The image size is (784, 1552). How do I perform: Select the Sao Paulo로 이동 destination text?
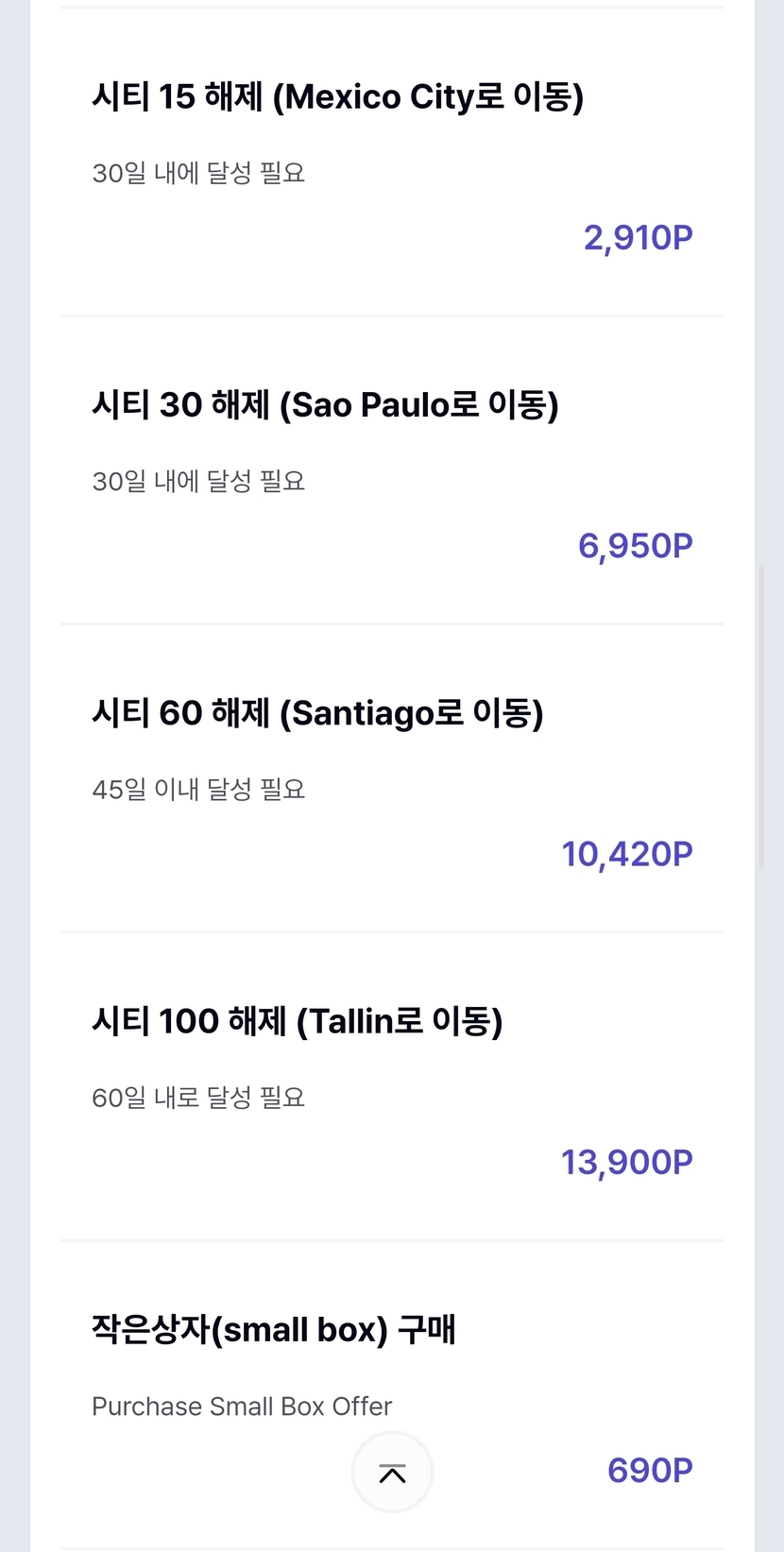click(x=419, y=405)
